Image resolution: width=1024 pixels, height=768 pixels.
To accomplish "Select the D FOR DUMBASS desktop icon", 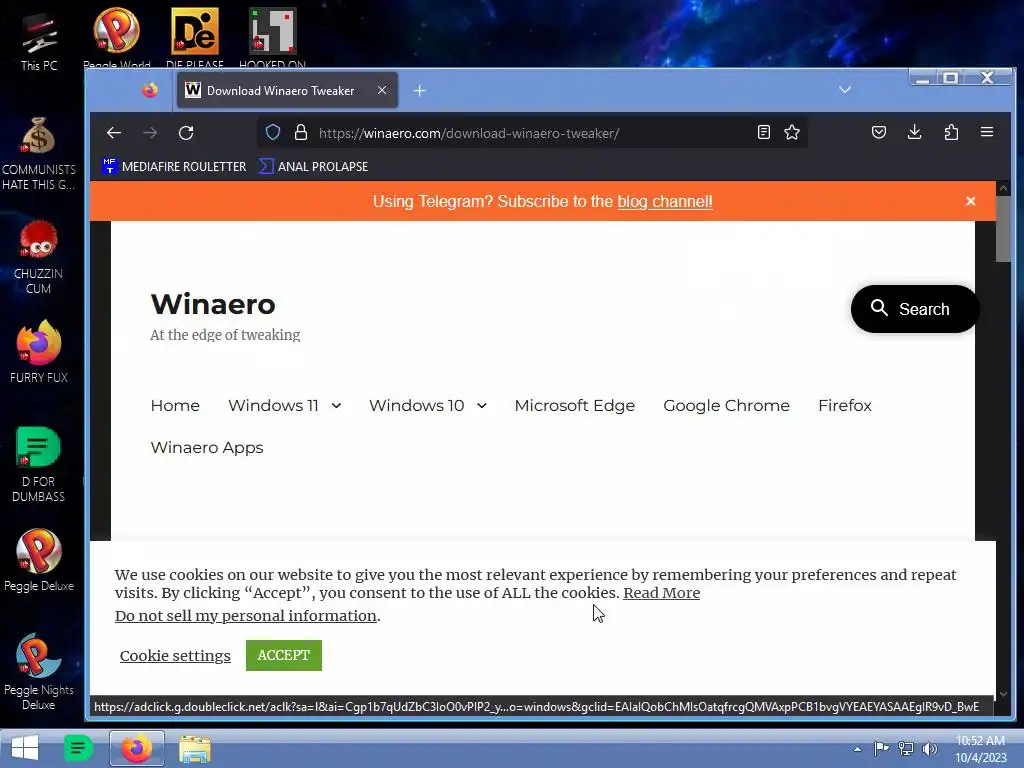I will (x=39, y=464).
